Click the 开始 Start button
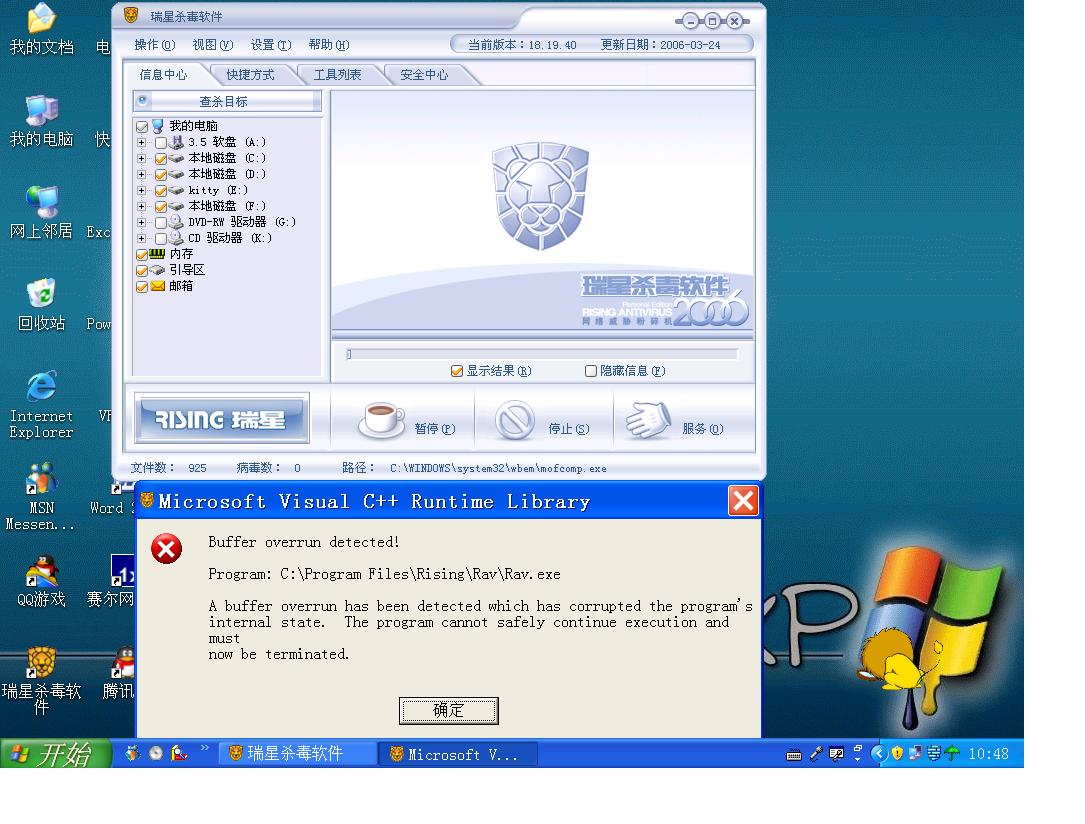Screen dimensions: 1085x824 coord(55,753)
